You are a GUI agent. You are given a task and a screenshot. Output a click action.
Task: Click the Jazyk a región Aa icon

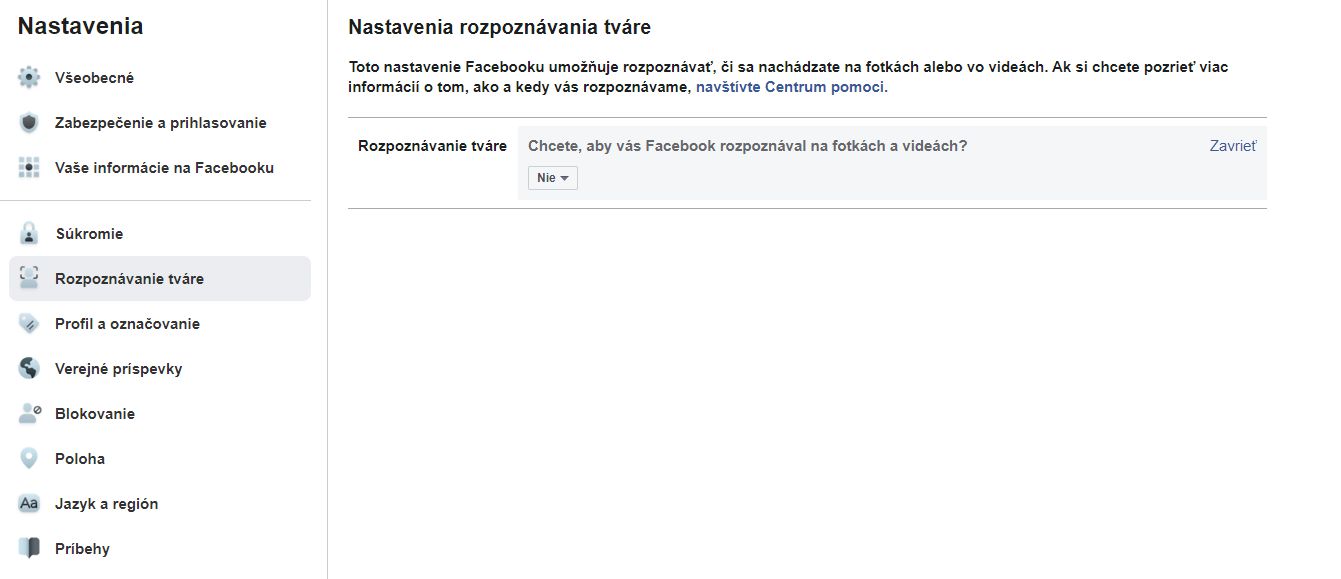tap(29, 504)
